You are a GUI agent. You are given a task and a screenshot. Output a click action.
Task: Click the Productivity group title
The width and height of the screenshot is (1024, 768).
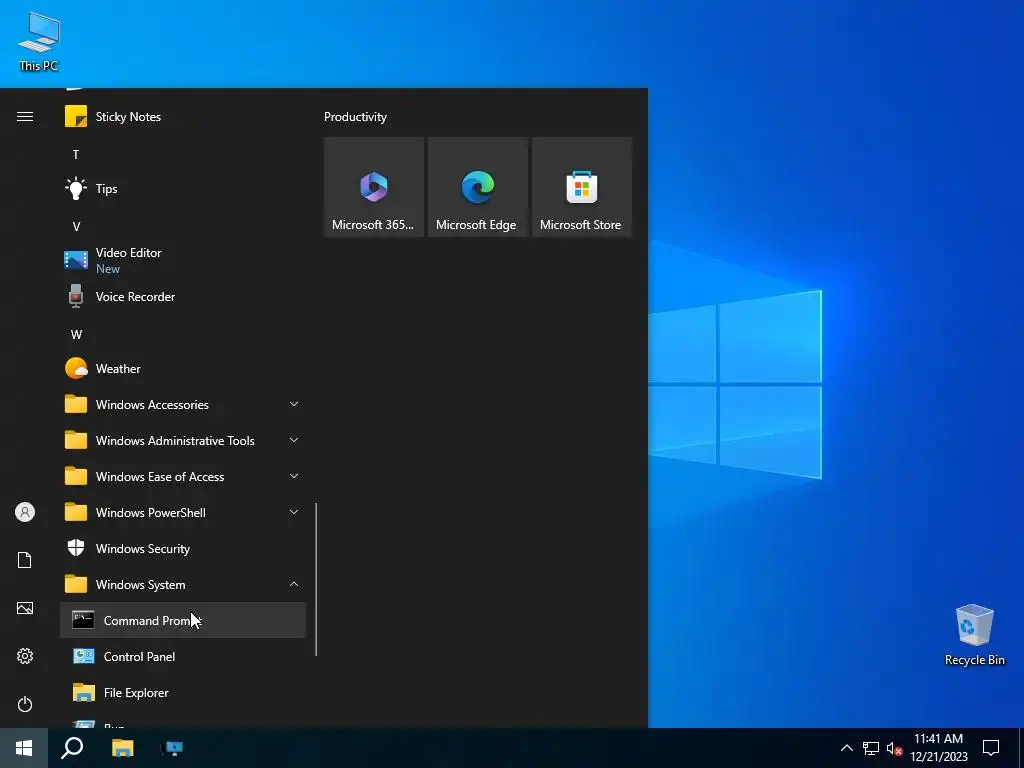pos(355,117)
